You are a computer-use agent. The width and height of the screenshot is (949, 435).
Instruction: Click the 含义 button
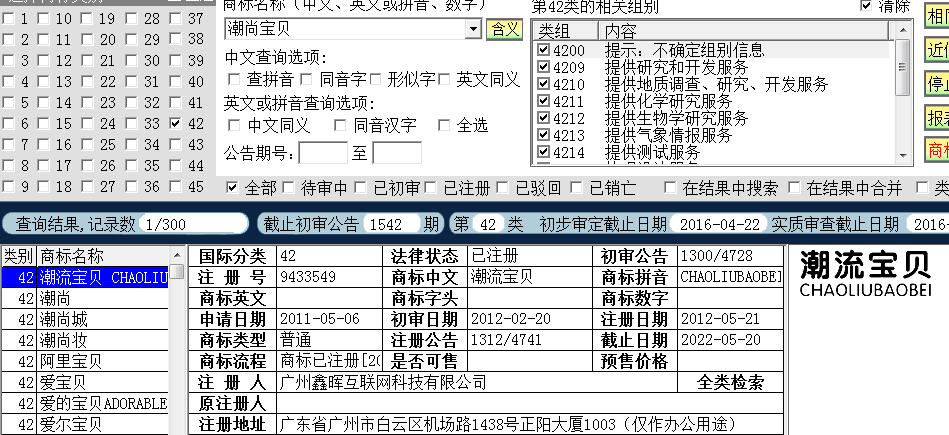coord(504,29)
